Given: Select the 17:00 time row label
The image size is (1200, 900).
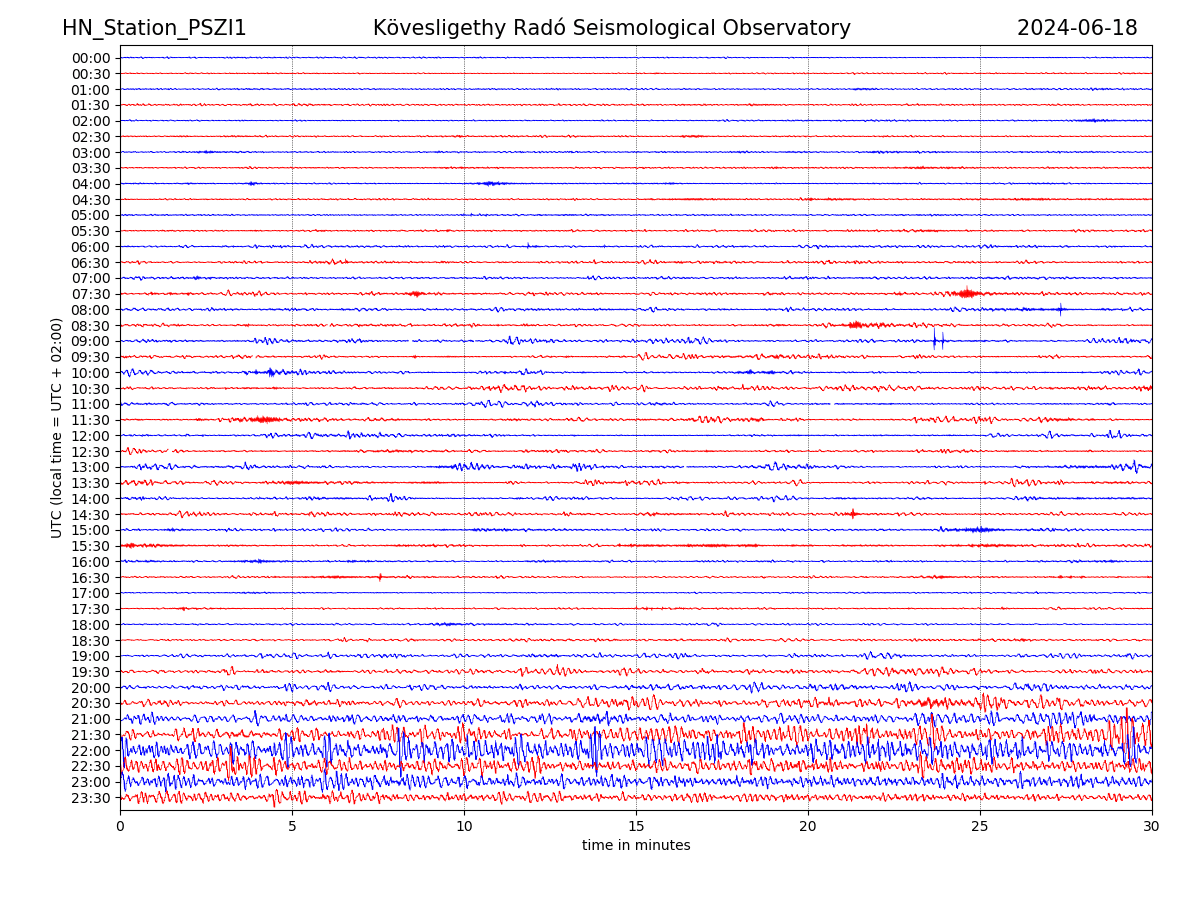Looking at the screenshot, I should click(90, 593).
